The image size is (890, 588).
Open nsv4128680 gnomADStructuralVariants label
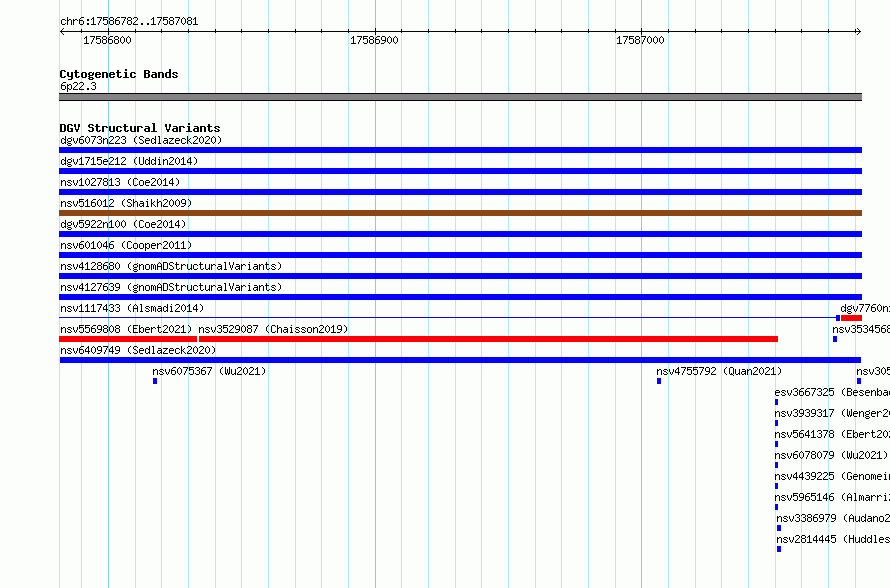(171, 266)
